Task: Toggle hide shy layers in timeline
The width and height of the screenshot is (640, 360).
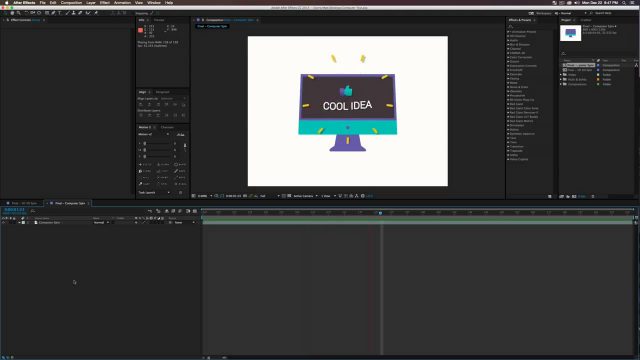Action: coord(167,211)
